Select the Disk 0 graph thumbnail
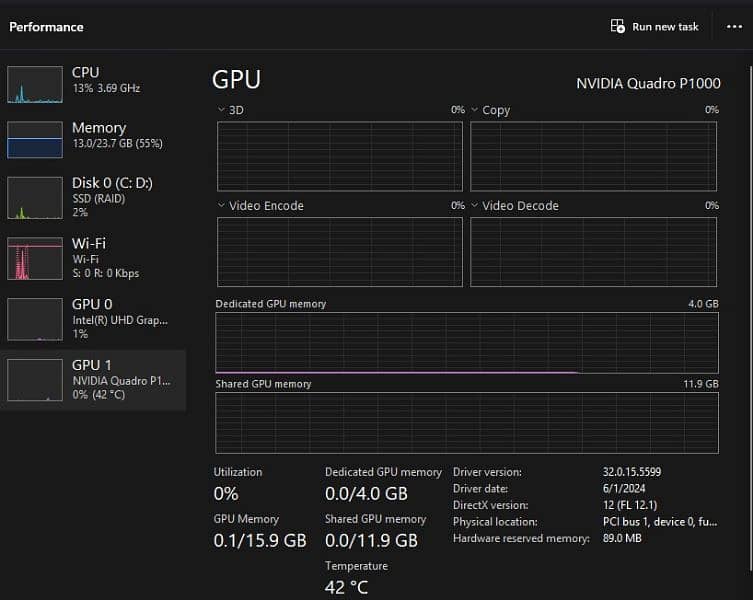The image size is (753, 600). coord(35,198)
